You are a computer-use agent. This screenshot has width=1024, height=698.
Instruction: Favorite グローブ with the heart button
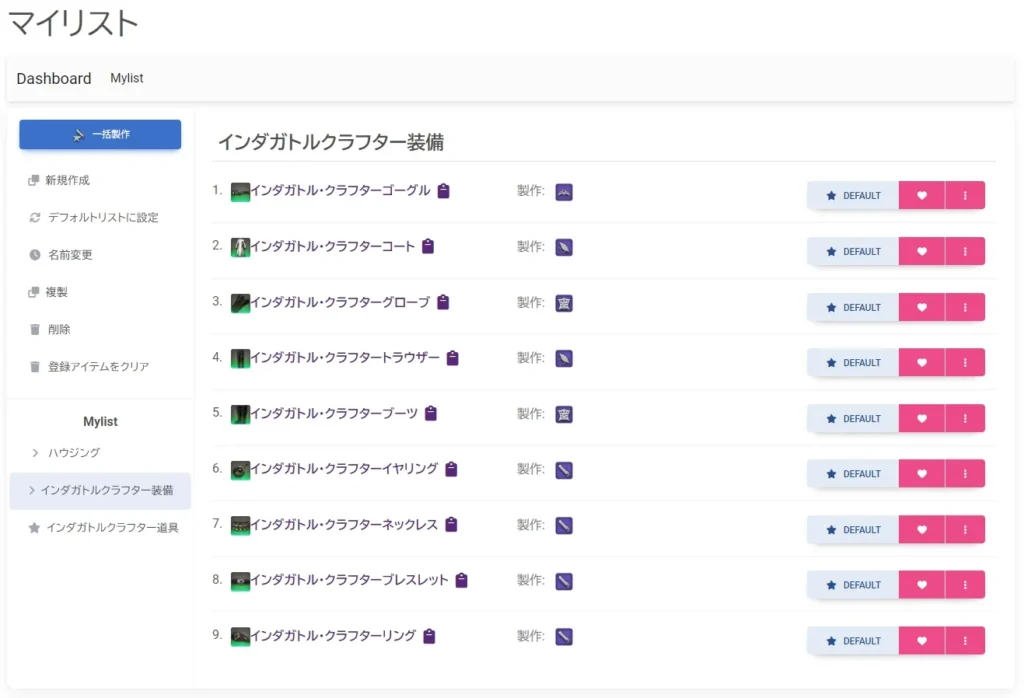pyautogui.click(x=921, y=307)
